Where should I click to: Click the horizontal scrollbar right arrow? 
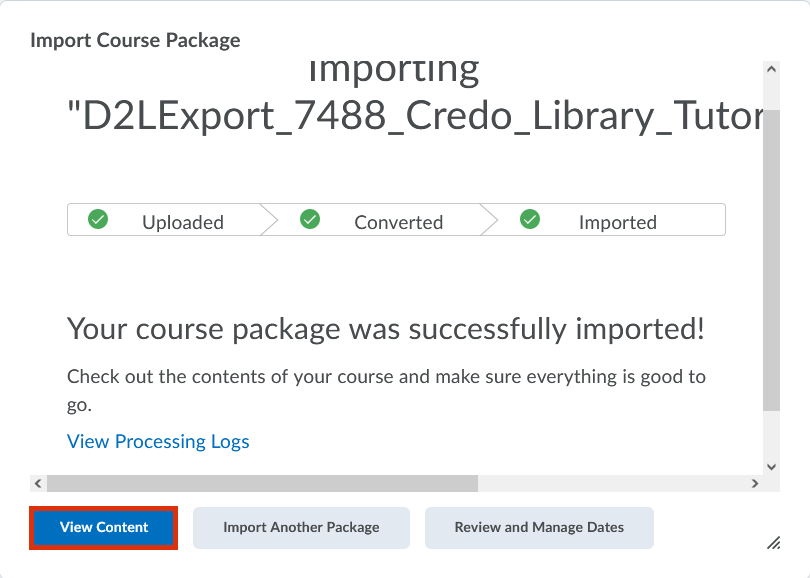click(x=755, y=483)
